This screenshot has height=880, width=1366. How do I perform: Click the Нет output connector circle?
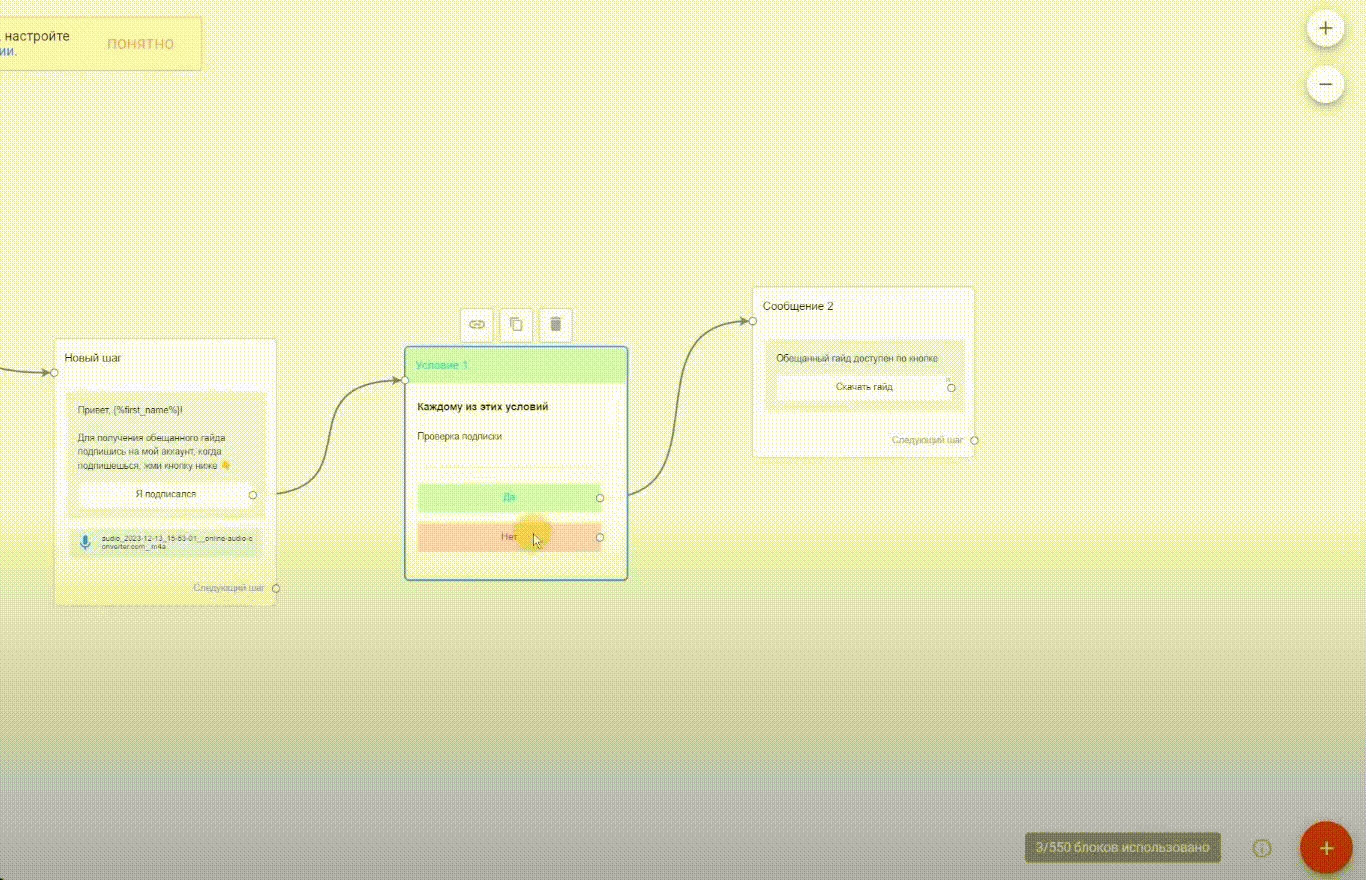coord(600,537)
